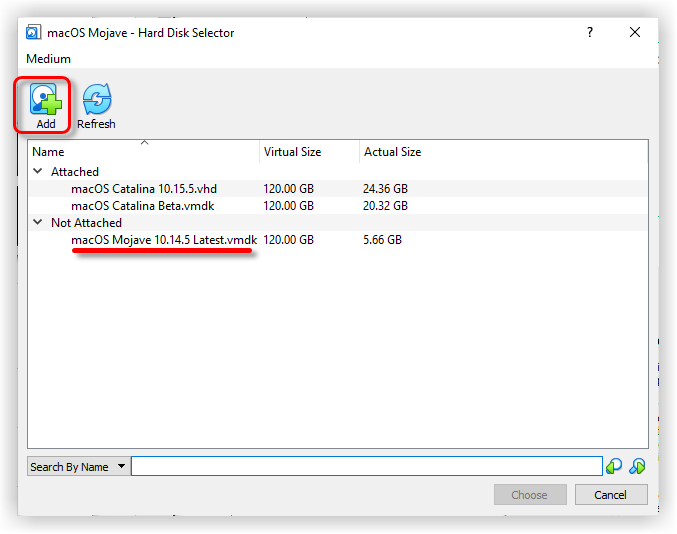Open the Search By Name dropdown

click(x=79, y=467)
